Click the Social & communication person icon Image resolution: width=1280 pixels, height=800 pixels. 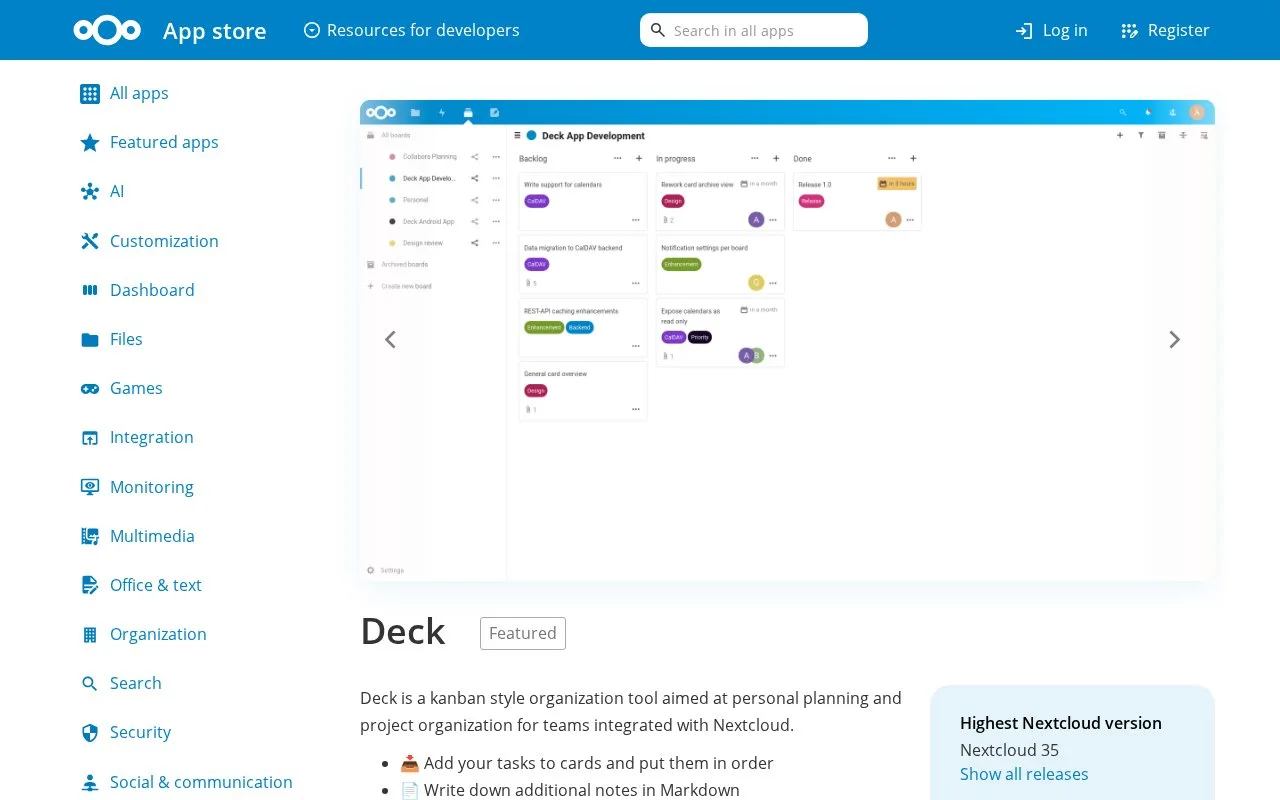coord(90,782)
